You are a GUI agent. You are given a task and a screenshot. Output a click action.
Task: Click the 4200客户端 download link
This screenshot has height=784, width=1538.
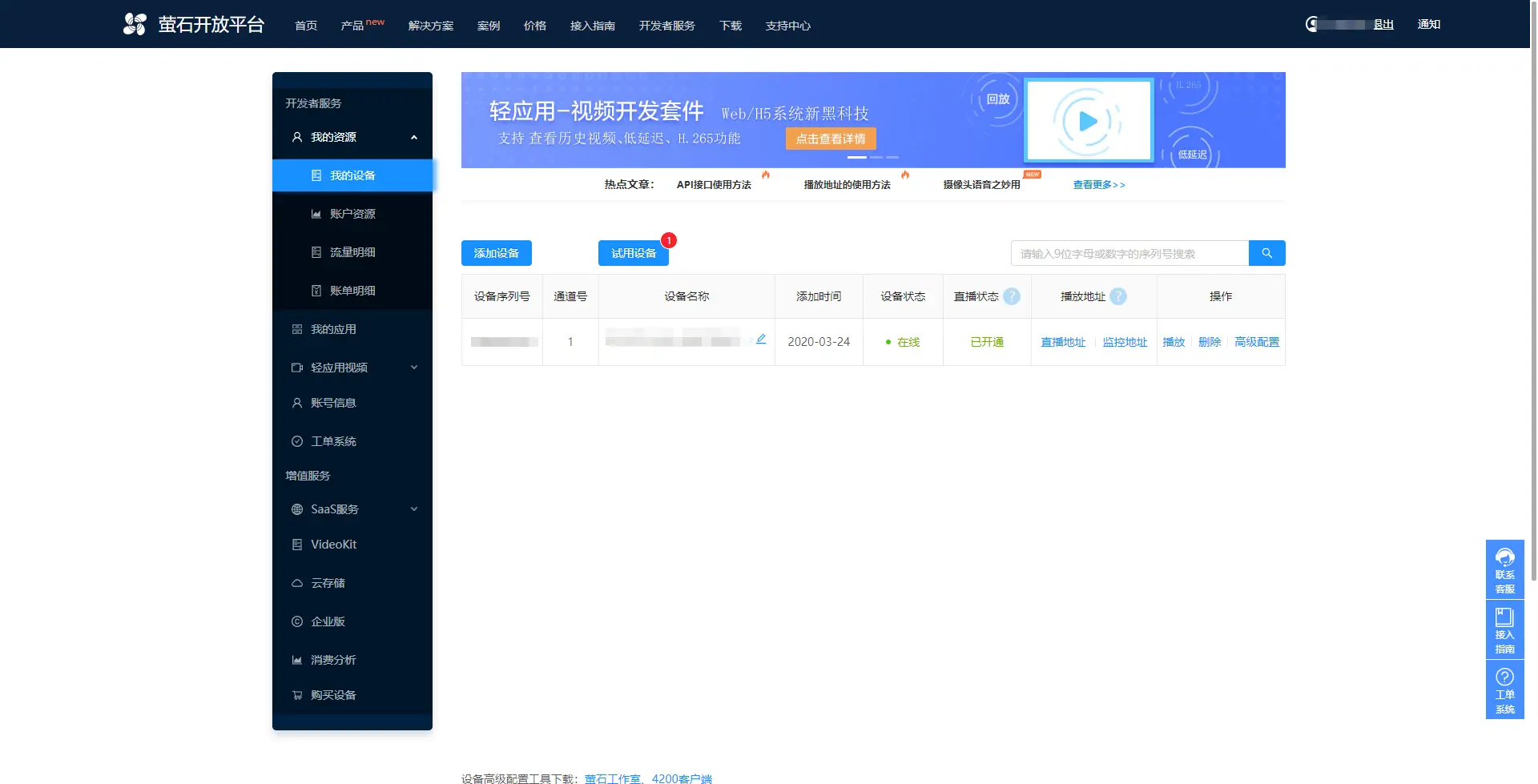682,778
